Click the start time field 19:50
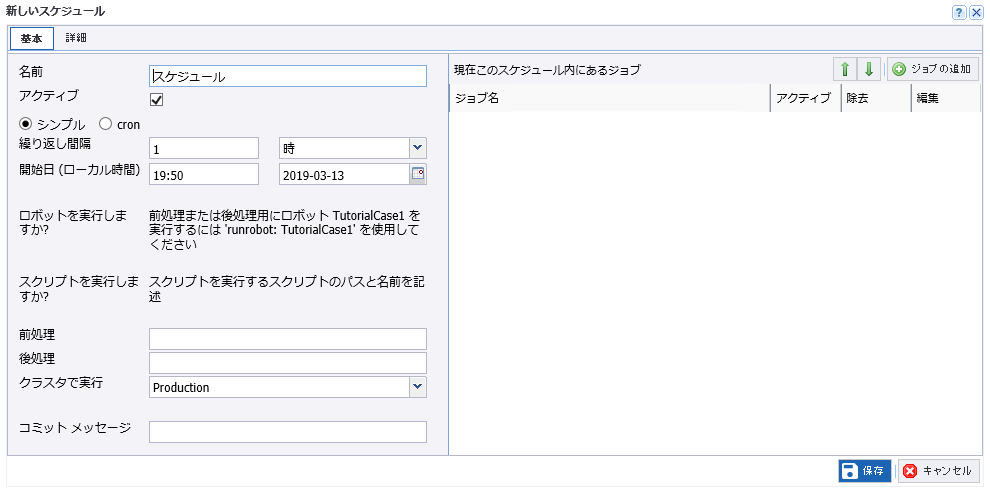Image resolution: width=990 pixels, height=493 pixels. pos(204,174)
